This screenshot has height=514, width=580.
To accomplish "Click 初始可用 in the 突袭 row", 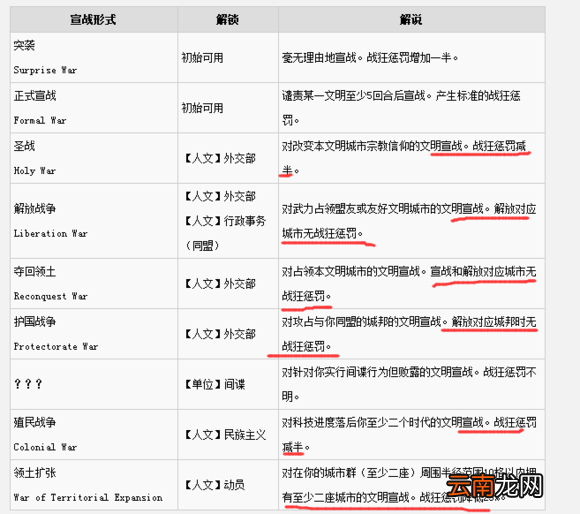I will click(202, 58).
